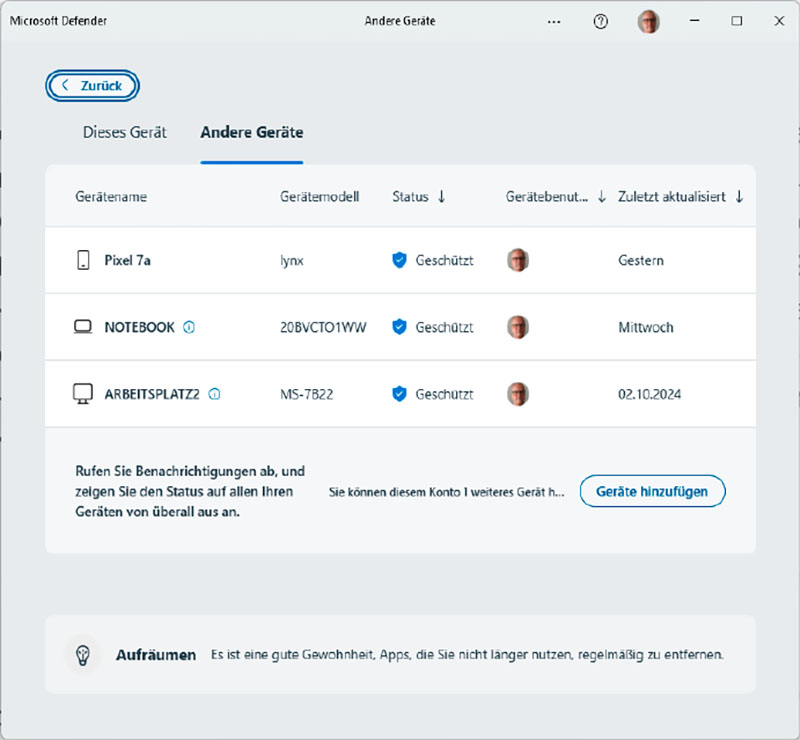
Task: Click the lightbulb icon beside Aufräumen
Action: click(83, 655)
